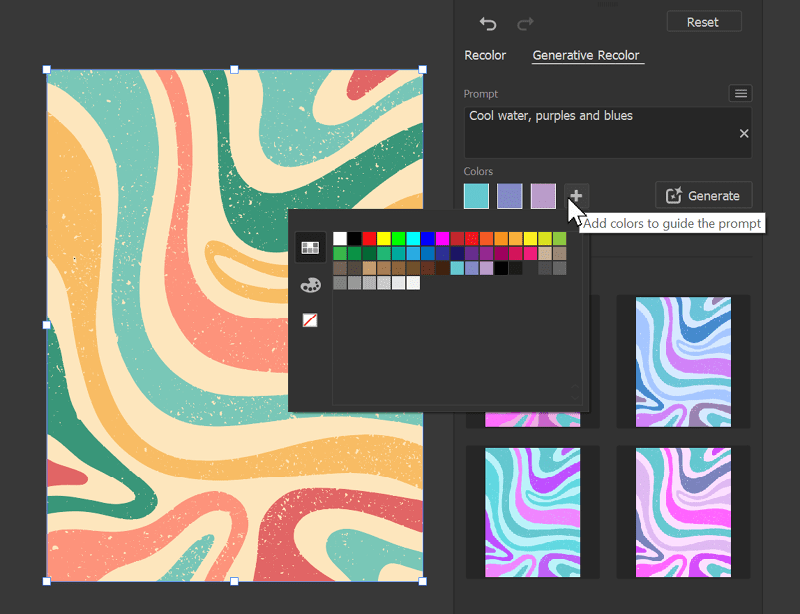Open the Prompt options menu icon

pos(741,93)
